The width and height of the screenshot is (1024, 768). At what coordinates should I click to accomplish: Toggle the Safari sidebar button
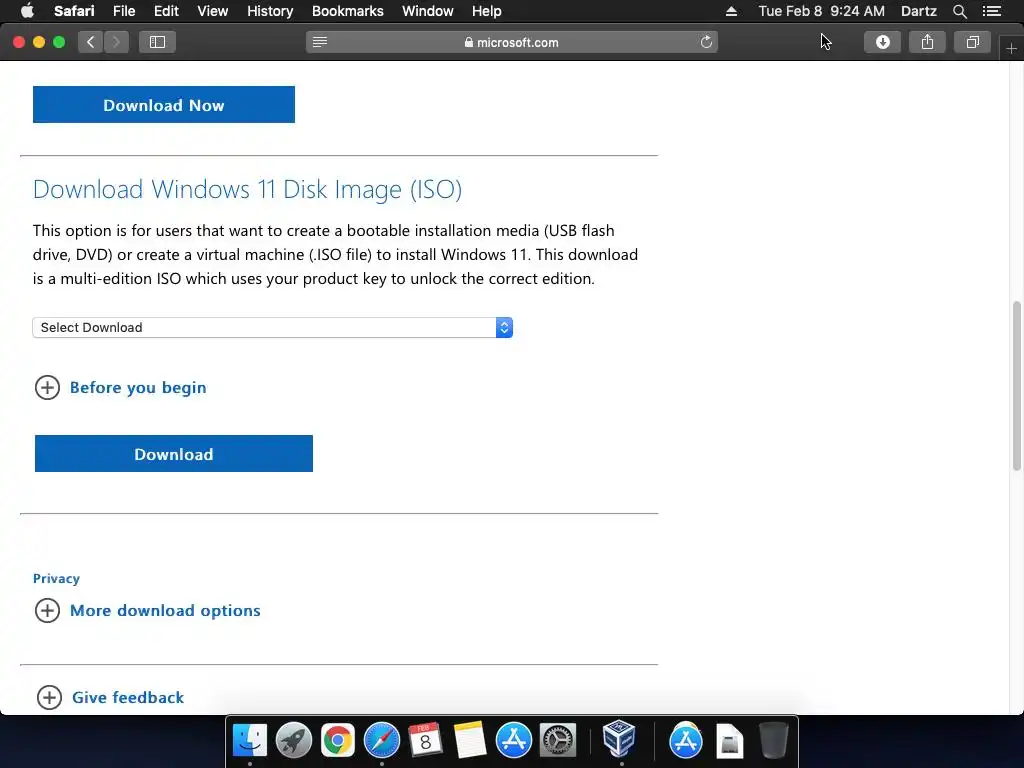tap(157, 42)
